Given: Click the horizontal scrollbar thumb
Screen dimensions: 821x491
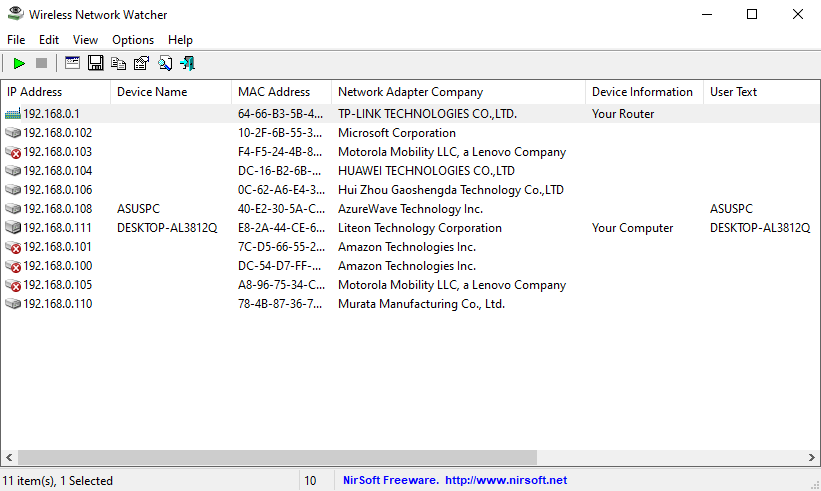Looking at the screenshot, I should pos(277,457).
